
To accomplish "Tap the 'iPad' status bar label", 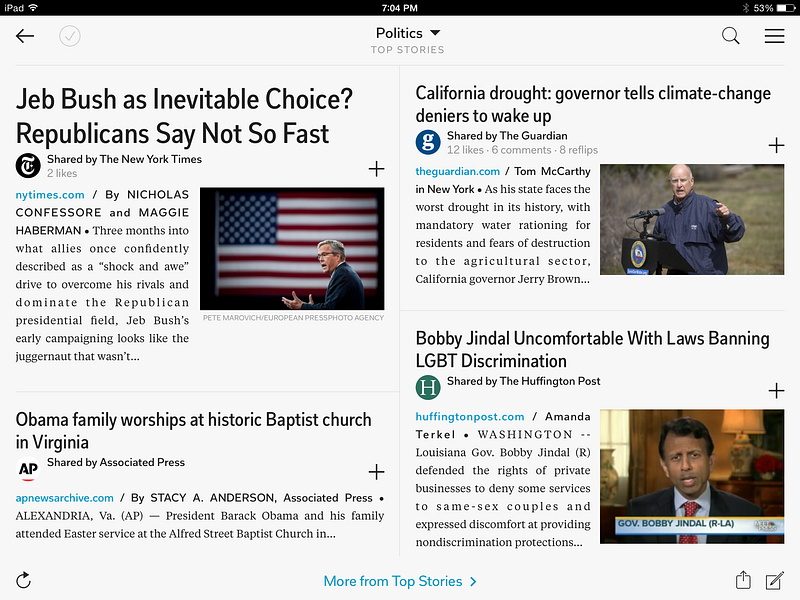I will pyautogui.click(x=14, y=8).
